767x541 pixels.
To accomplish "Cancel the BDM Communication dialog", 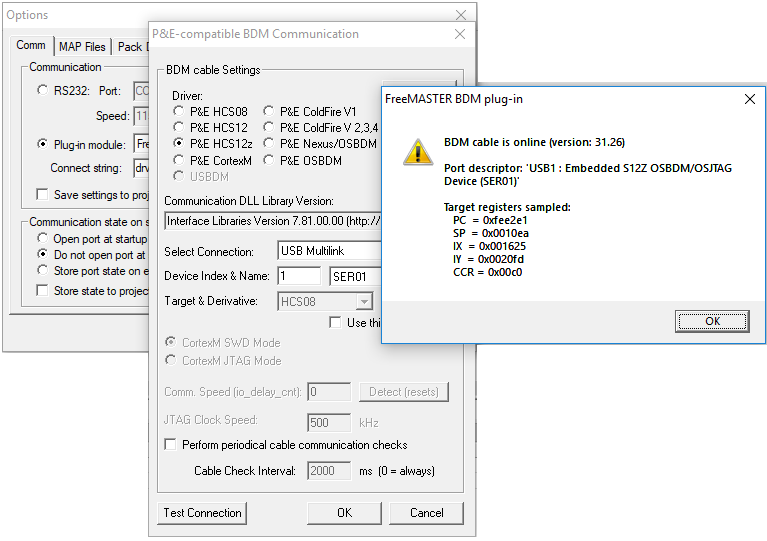I will 427,513.
